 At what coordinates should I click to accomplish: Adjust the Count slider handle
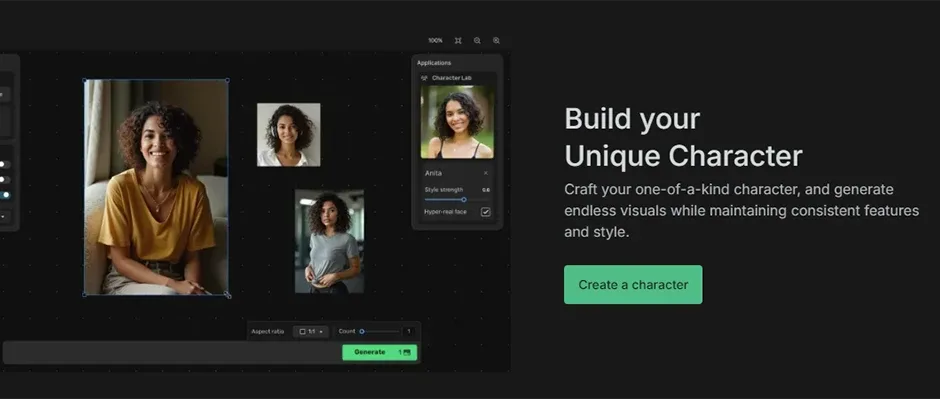(x=361, y=331)
